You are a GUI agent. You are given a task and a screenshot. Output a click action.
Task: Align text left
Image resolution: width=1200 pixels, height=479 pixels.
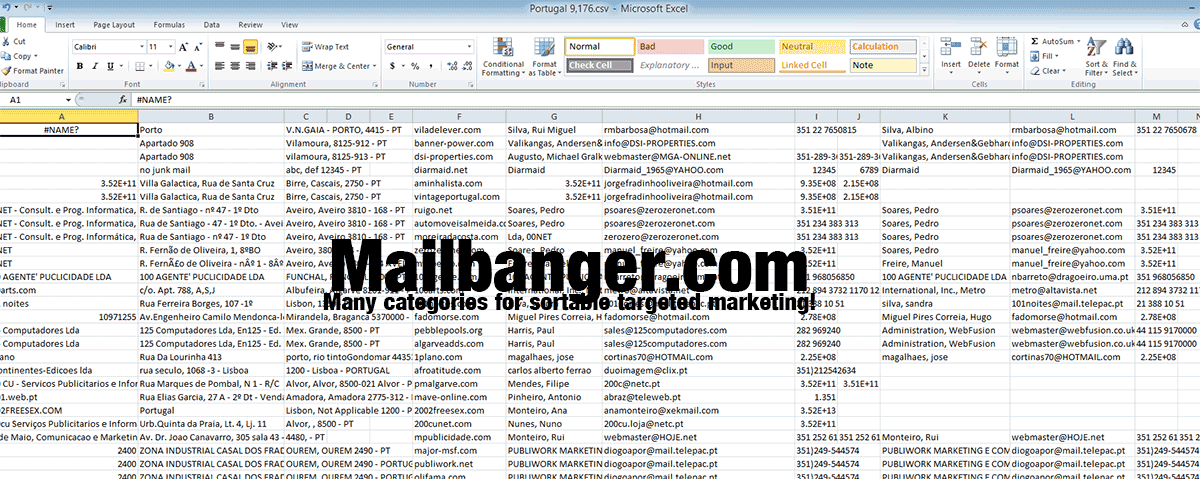tap(219, 66)
